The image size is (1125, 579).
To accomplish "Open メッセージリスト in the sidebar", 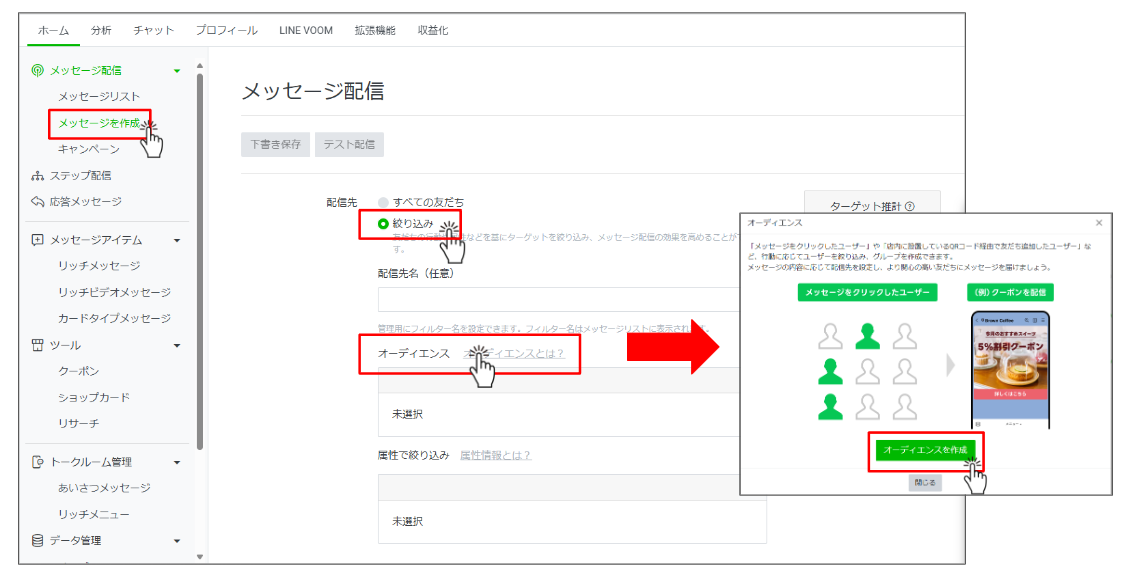I will (x=99, y=97).
